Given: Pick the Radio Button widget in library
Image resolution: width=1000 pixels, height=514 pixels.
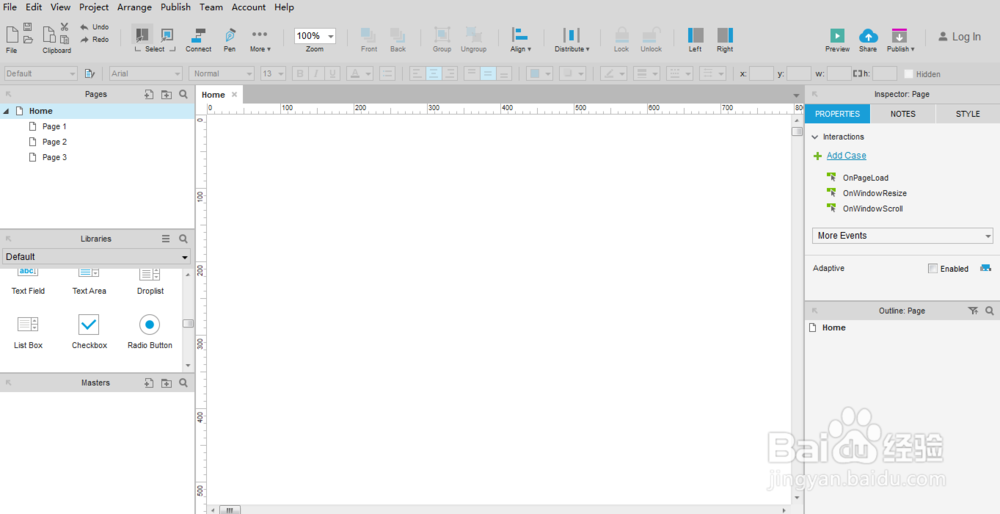Looking at the screenshot, I should click(150, 331).
